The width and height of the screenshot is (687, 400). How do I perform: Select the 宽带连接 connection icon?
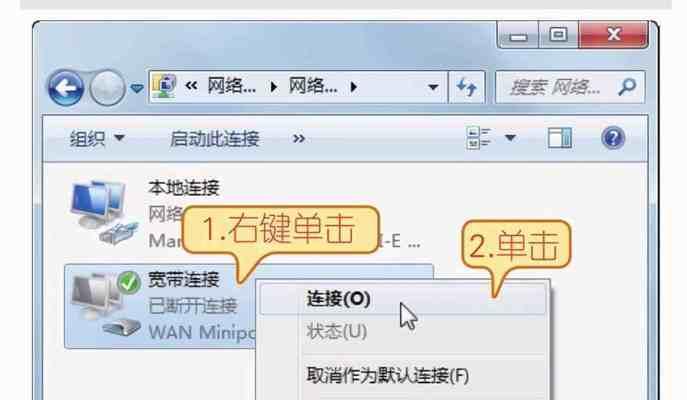coord(105,304)
